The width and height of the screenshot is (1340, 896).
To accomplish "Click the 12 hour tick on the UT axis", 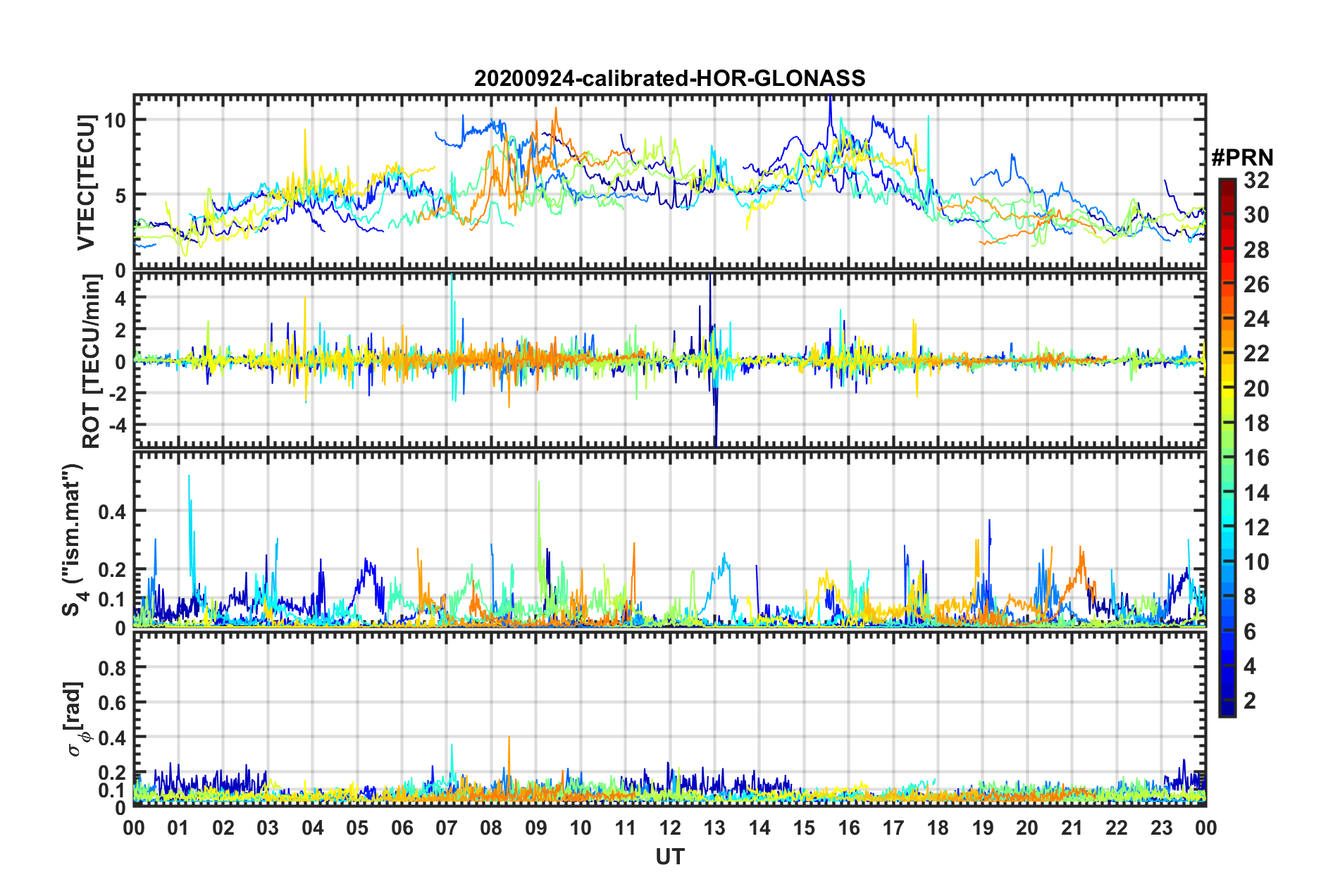I will click(x=670, y=827).
